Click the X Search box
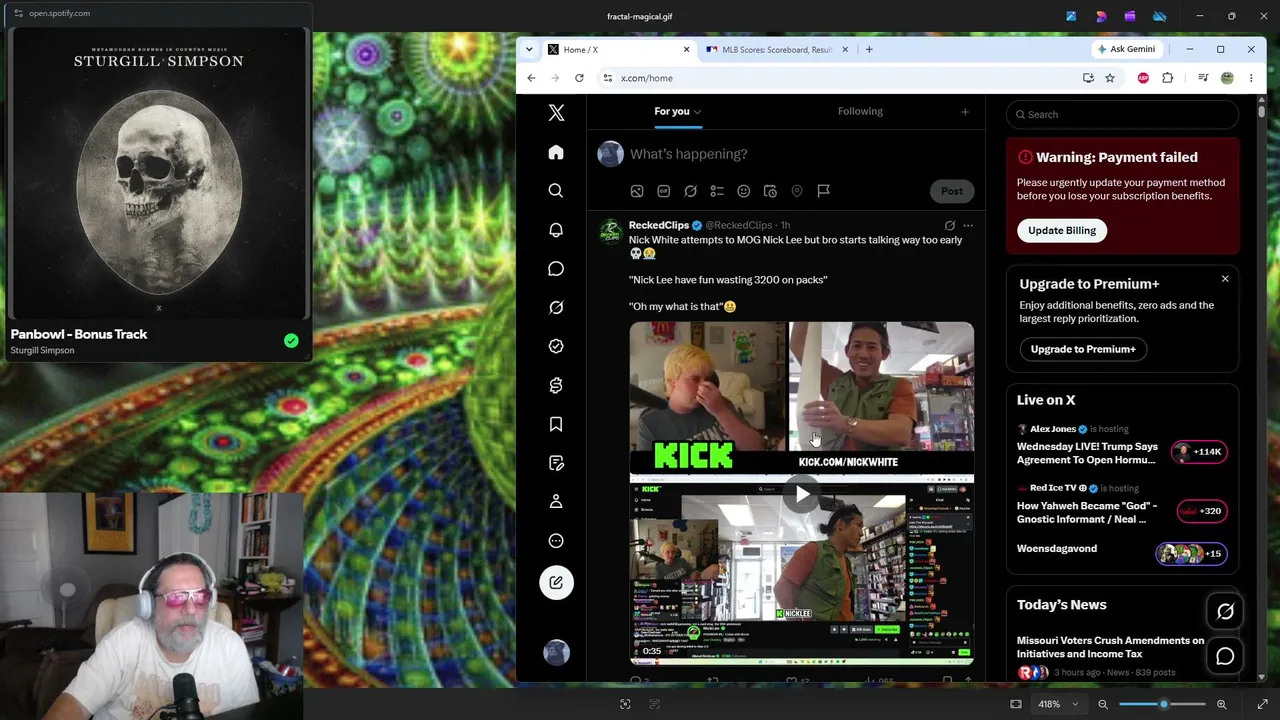 [1122, 114]
